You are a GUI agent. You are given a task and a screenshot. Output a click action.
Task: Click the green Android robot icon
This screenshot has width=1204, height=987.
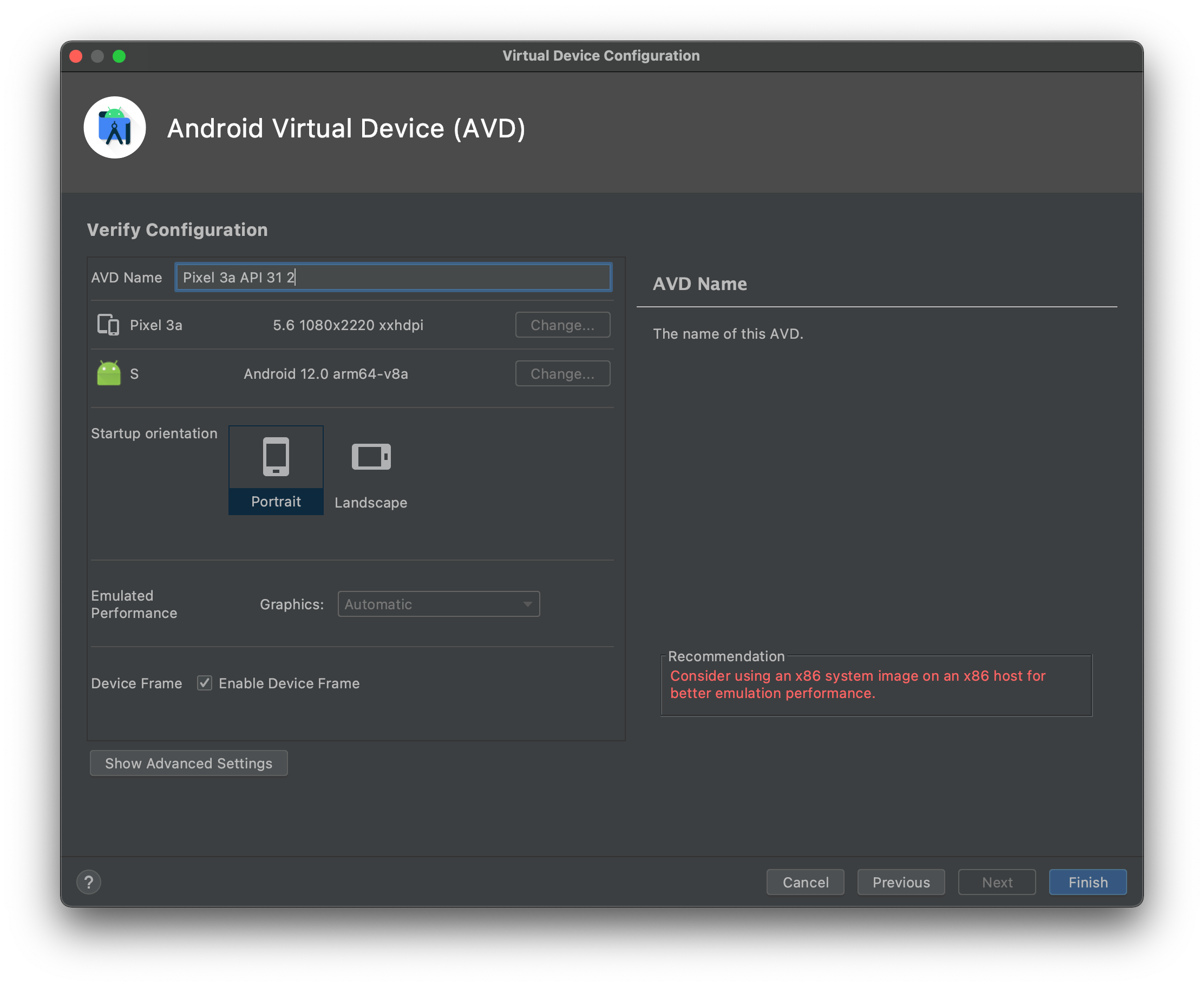click(x=109, y=373)
